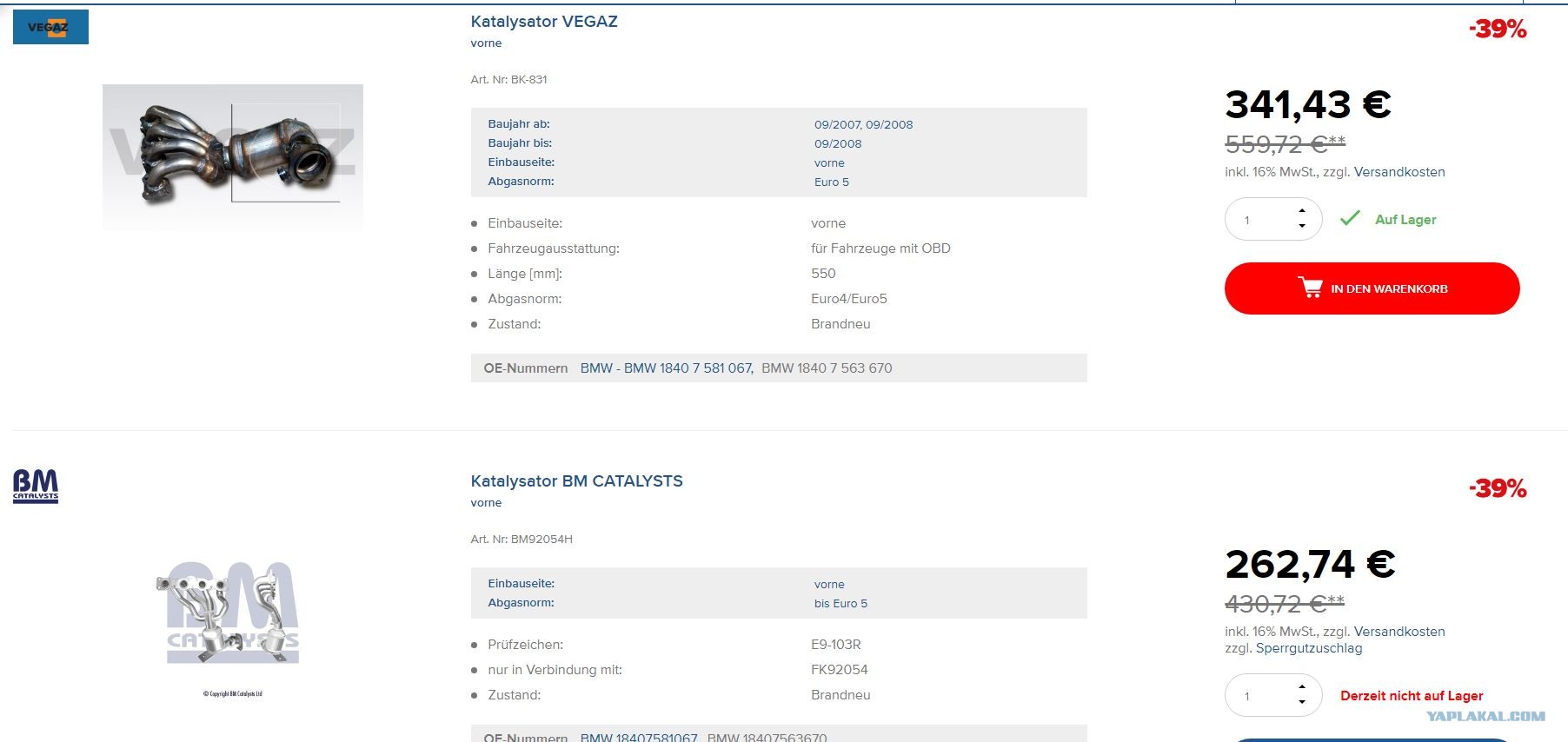The image size is (1568, 742).
Task: Increase quantity for the BM Catalysts item
Action: pyautogui.click(x=1301, y=687)
